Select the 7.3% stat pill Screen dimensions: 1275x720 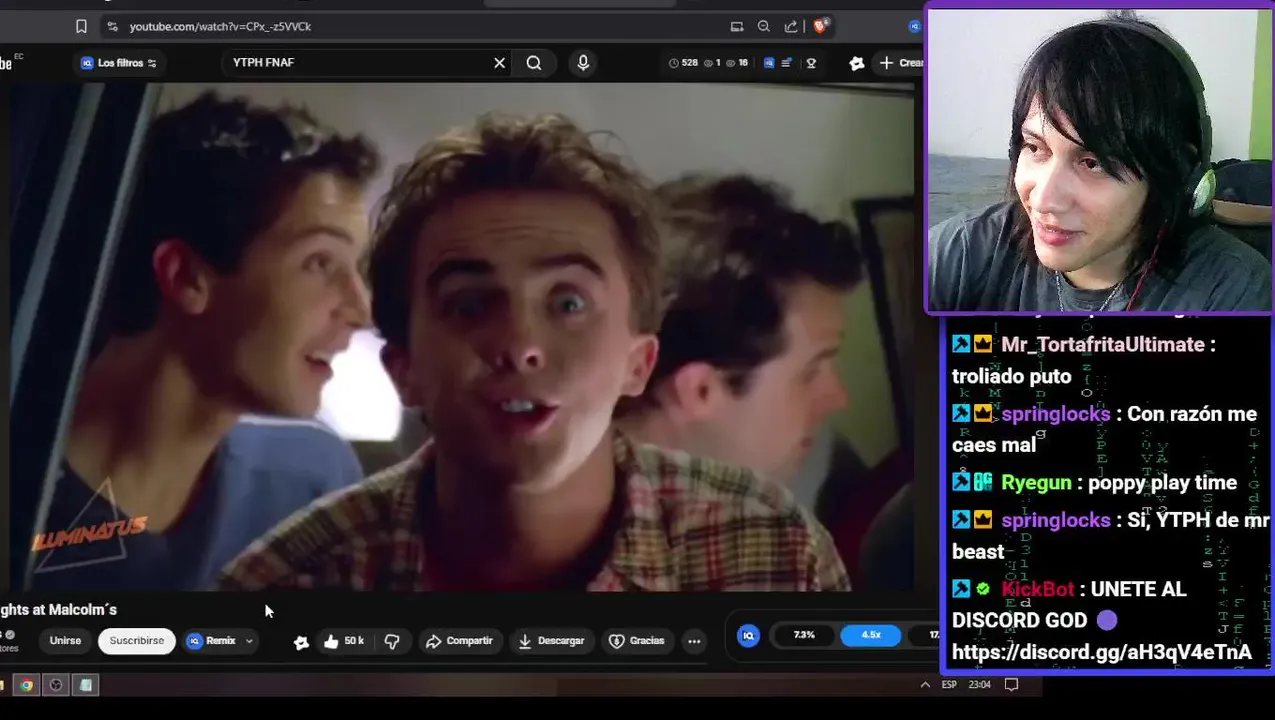pos(804,635)
